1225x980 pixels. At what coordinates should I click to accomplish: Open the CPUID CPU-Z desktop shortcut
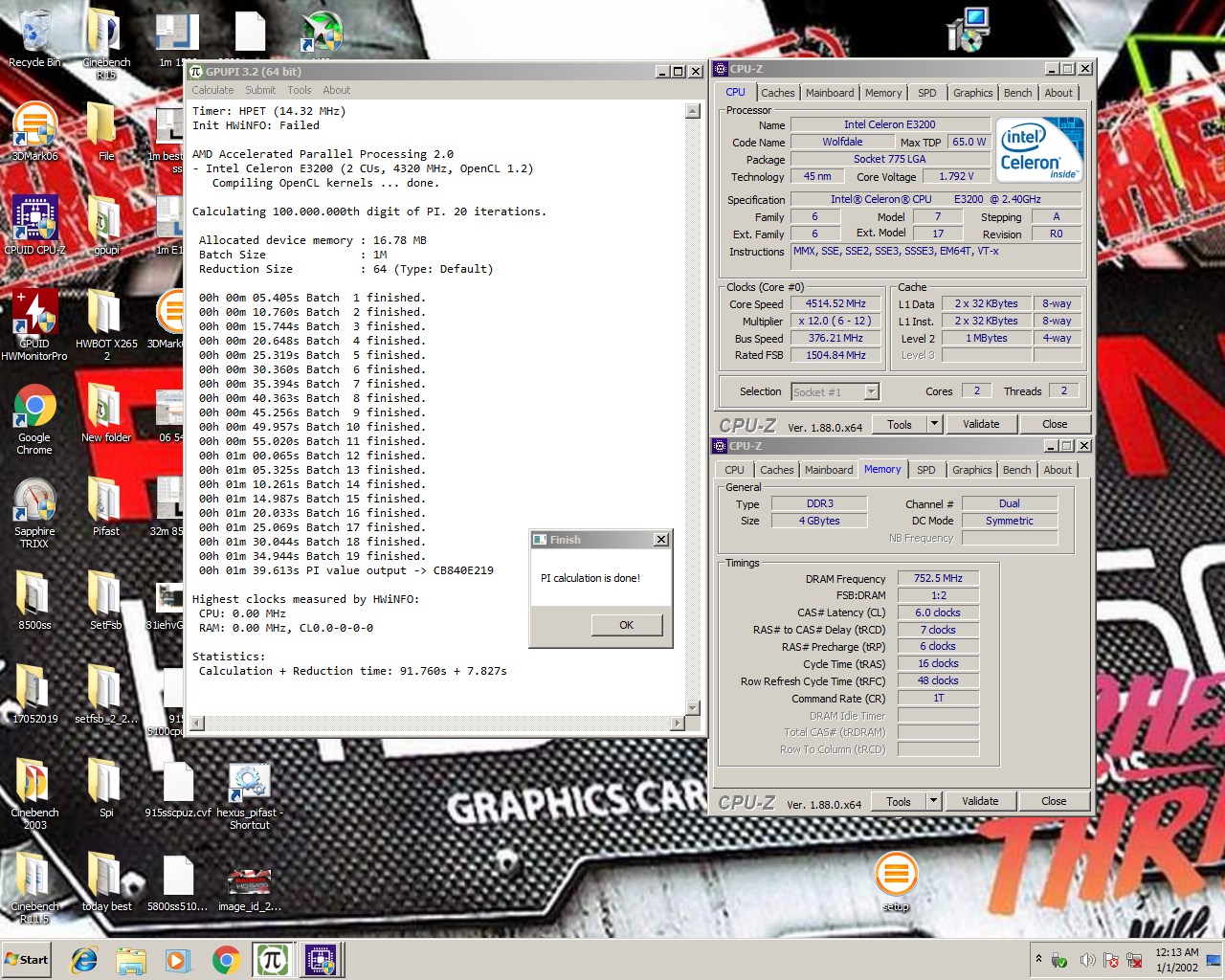(34, 226)
